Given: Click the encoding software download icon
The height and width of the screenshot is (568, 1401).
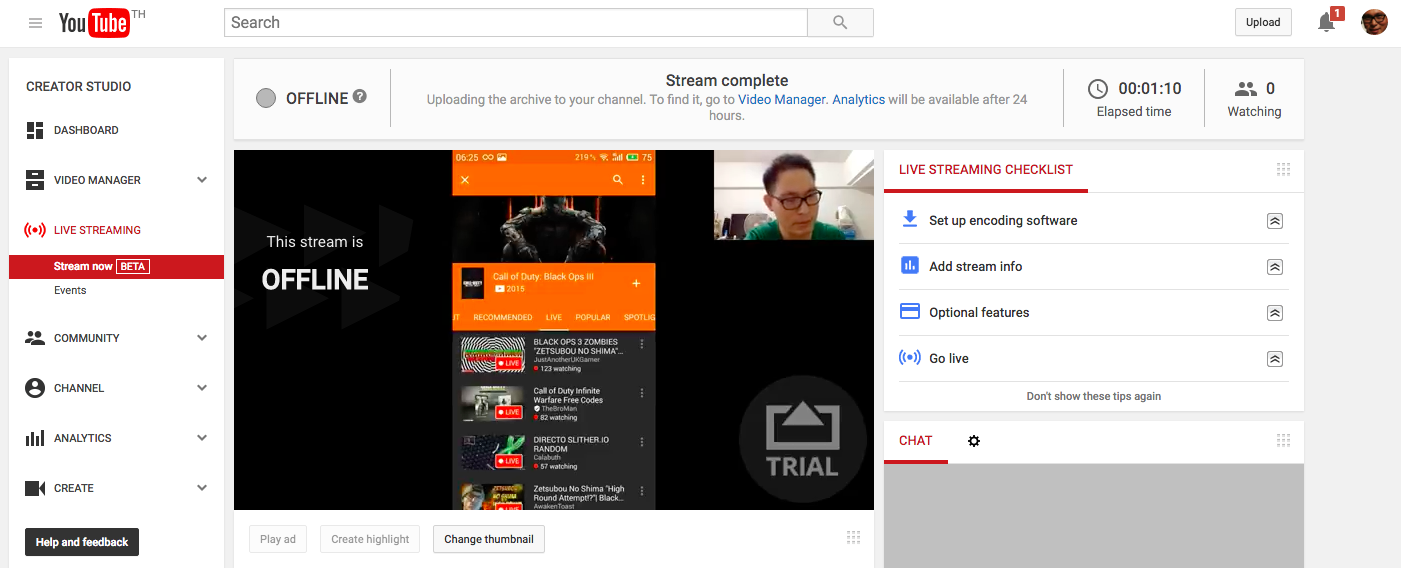Looking at the screenshot, I should point(910,219).
